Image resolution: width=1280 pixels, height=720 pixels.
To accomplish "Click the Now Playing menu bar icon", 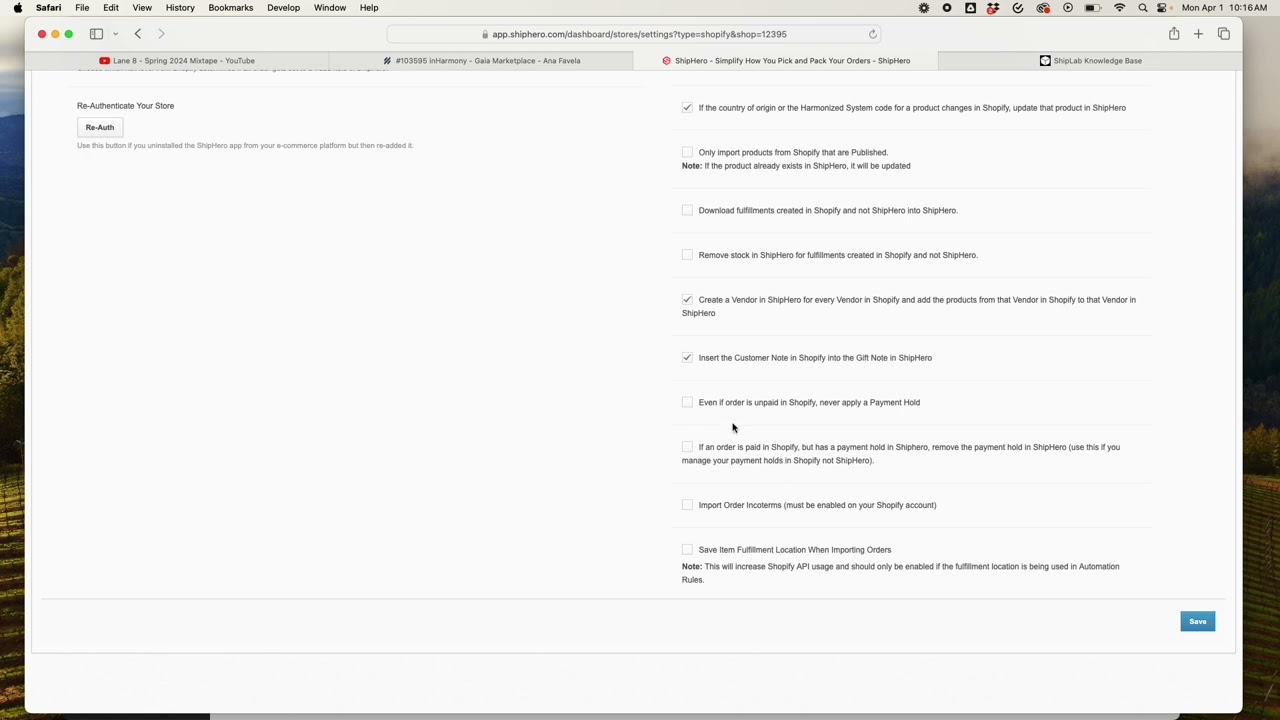I will pos(1068,7).
